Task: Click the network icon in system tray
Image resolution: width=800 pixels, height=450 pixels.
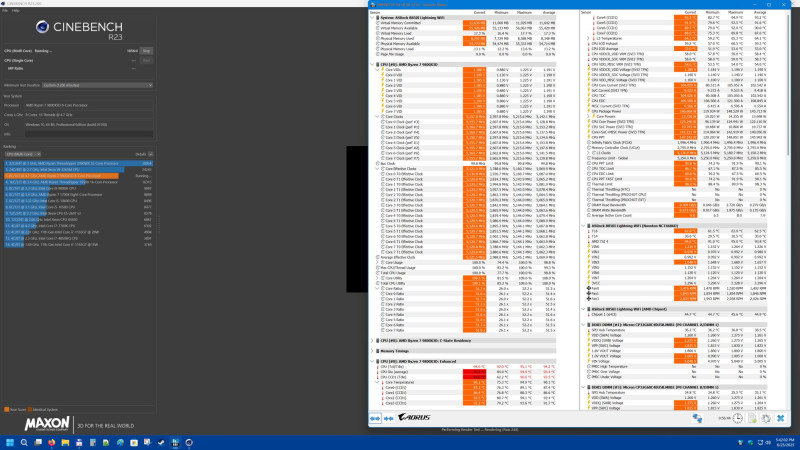Action: point(760,442)
